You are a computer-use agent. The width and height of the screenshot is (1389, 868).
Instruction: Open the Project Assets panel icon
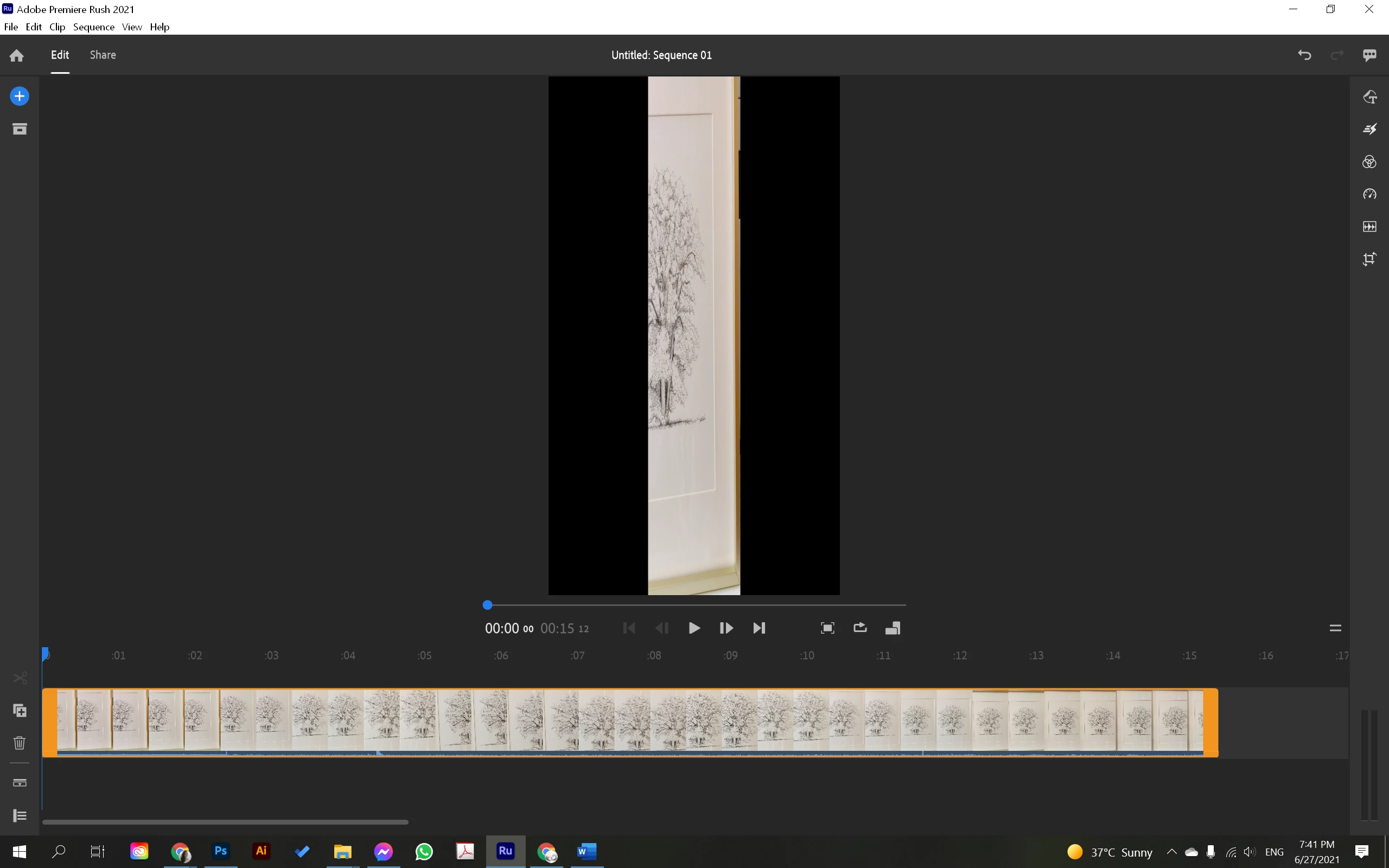point(20,129)
